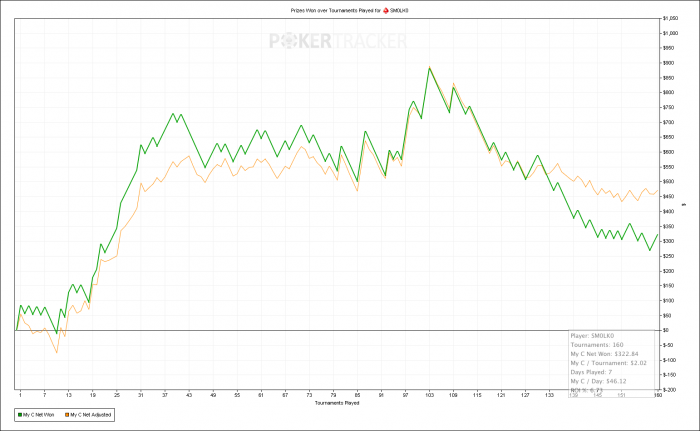Click the 'My C / Tournament: $2.02' summary line
Image resolution: width=700 pixels, height=431 pixels.
tap(608, 363)
